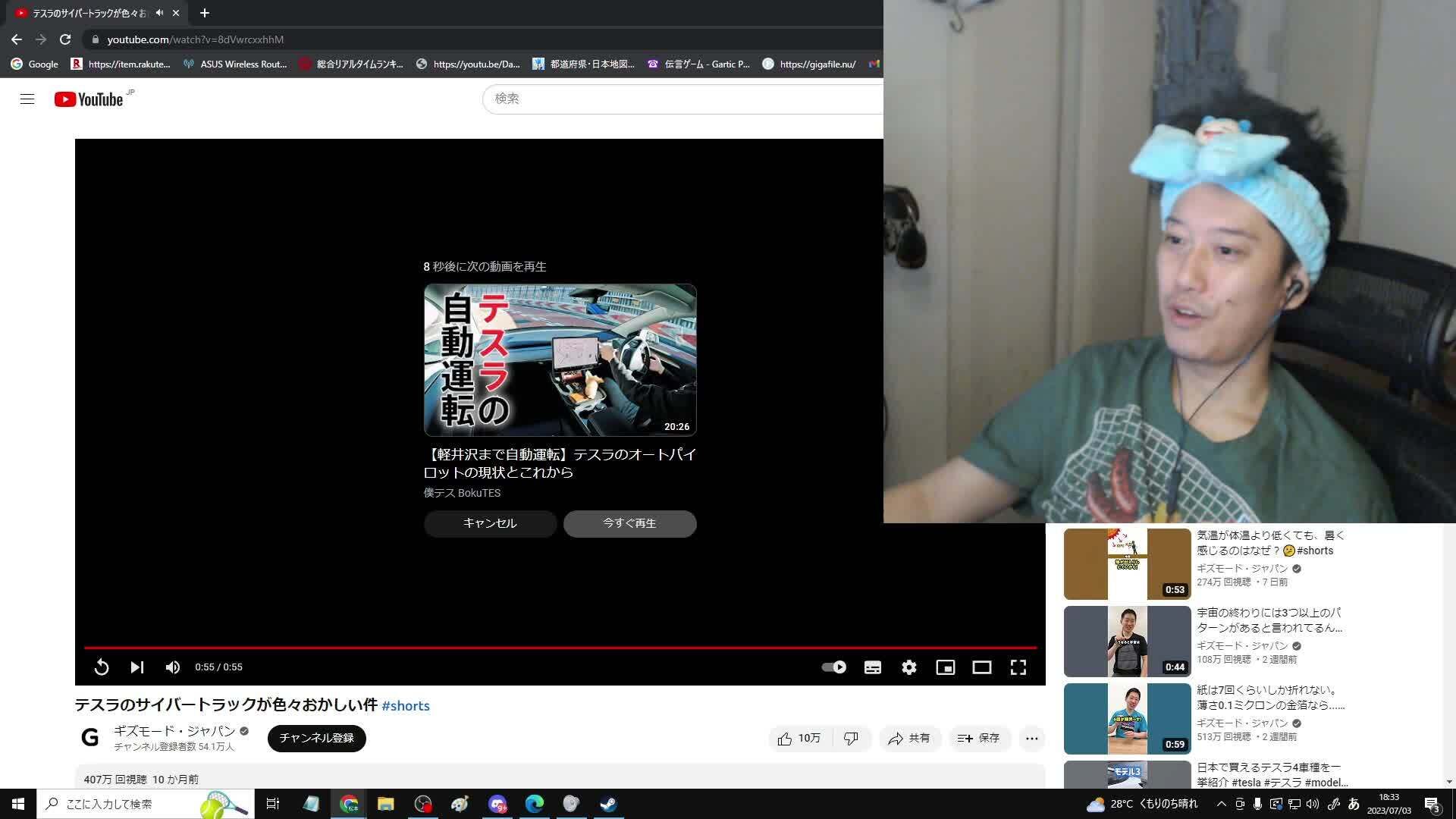Toggle the autoplay switch
1456x819 pixels.
coord(834,667)
